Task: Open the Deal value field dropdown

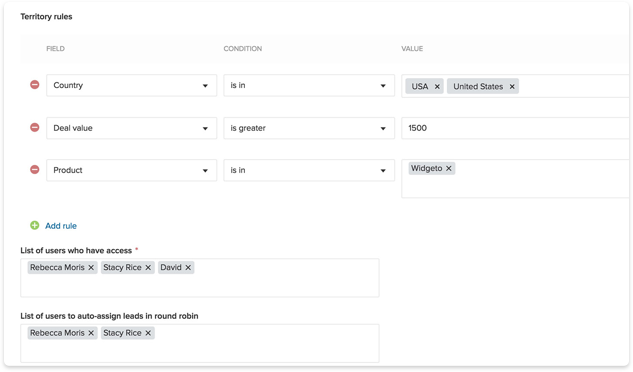Action: tap(132, 128)
